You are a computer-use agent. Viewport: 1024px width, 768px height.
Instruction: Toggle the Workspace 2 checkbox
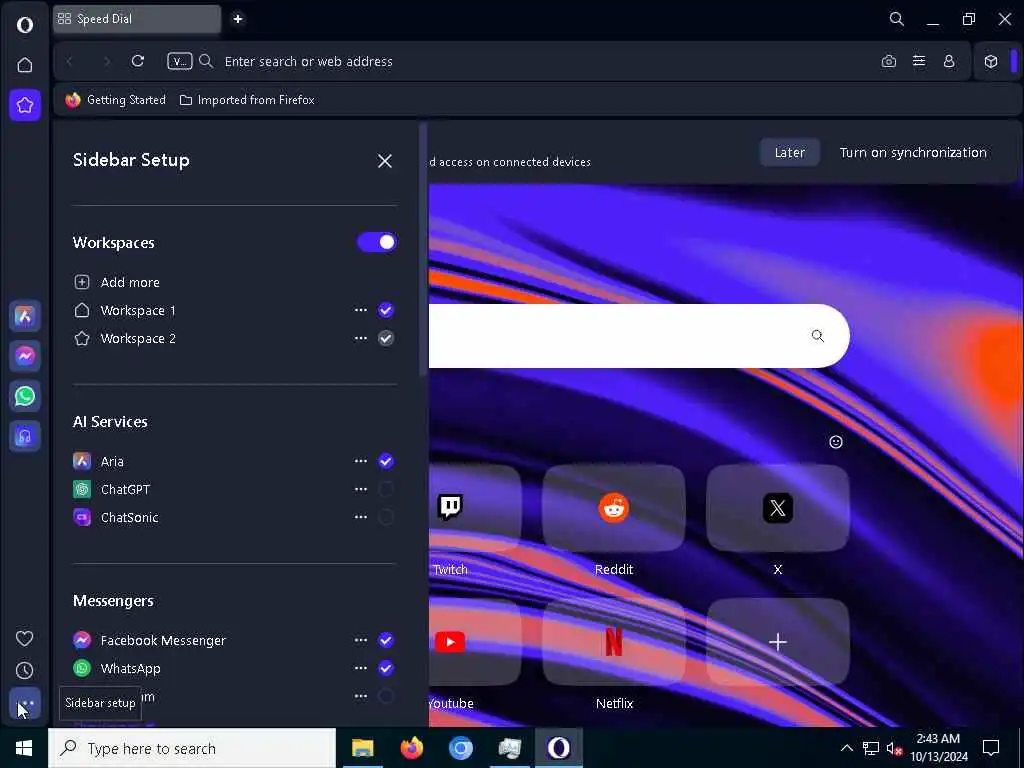click(386, 338)
